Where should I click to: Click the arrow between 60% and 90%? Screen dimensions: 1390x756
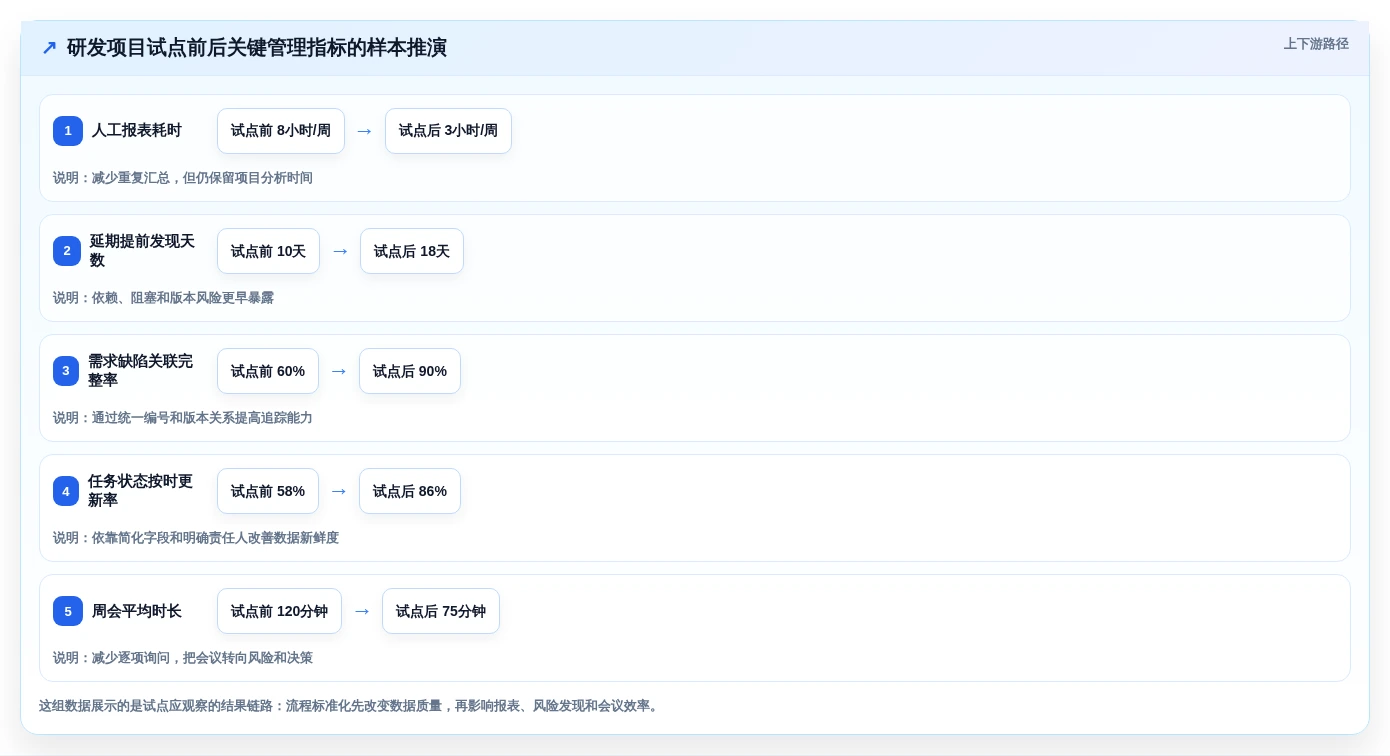coord(339,371)
